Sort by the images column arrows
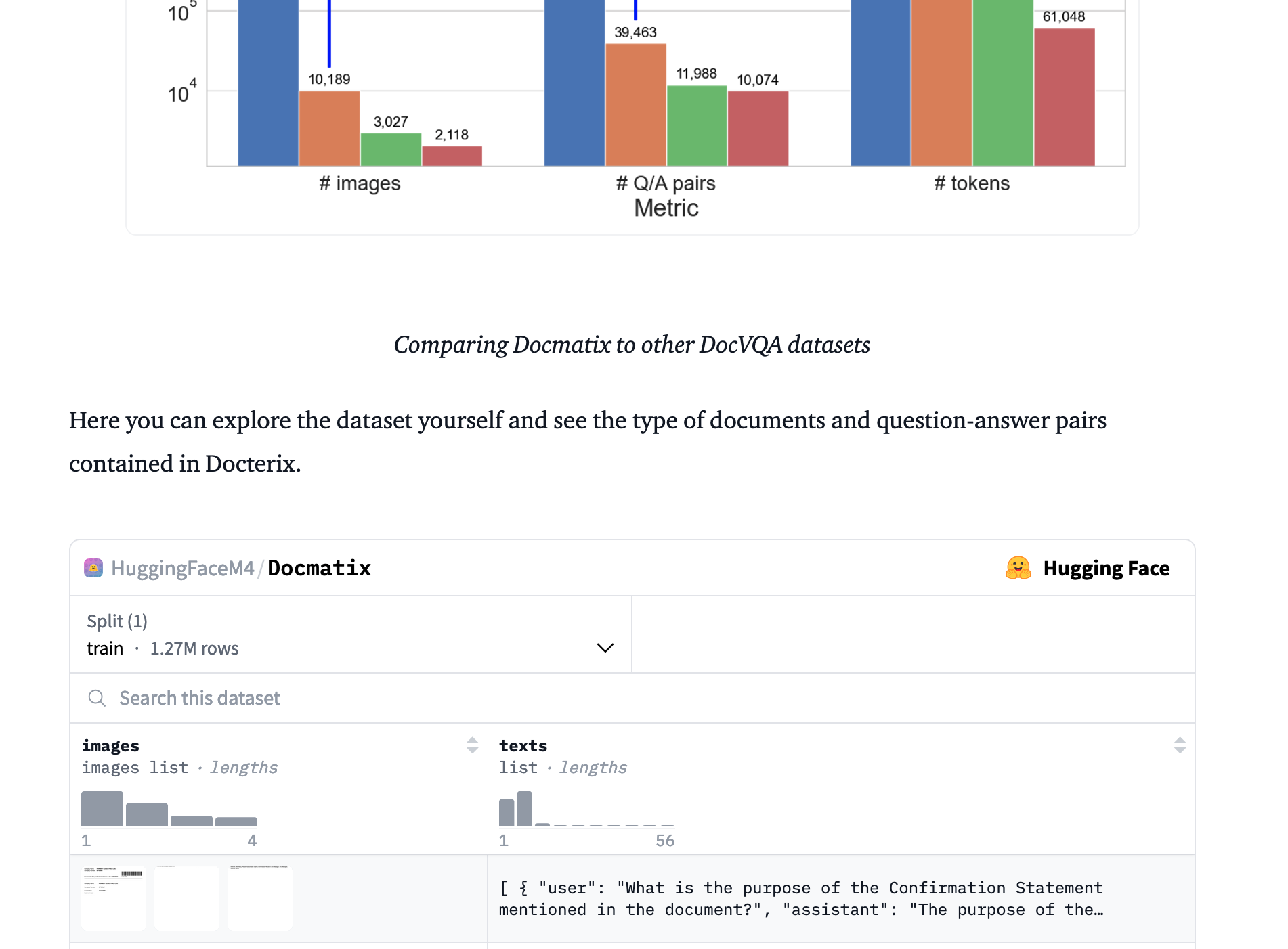1288x949 pixels. tap(472, 745)
